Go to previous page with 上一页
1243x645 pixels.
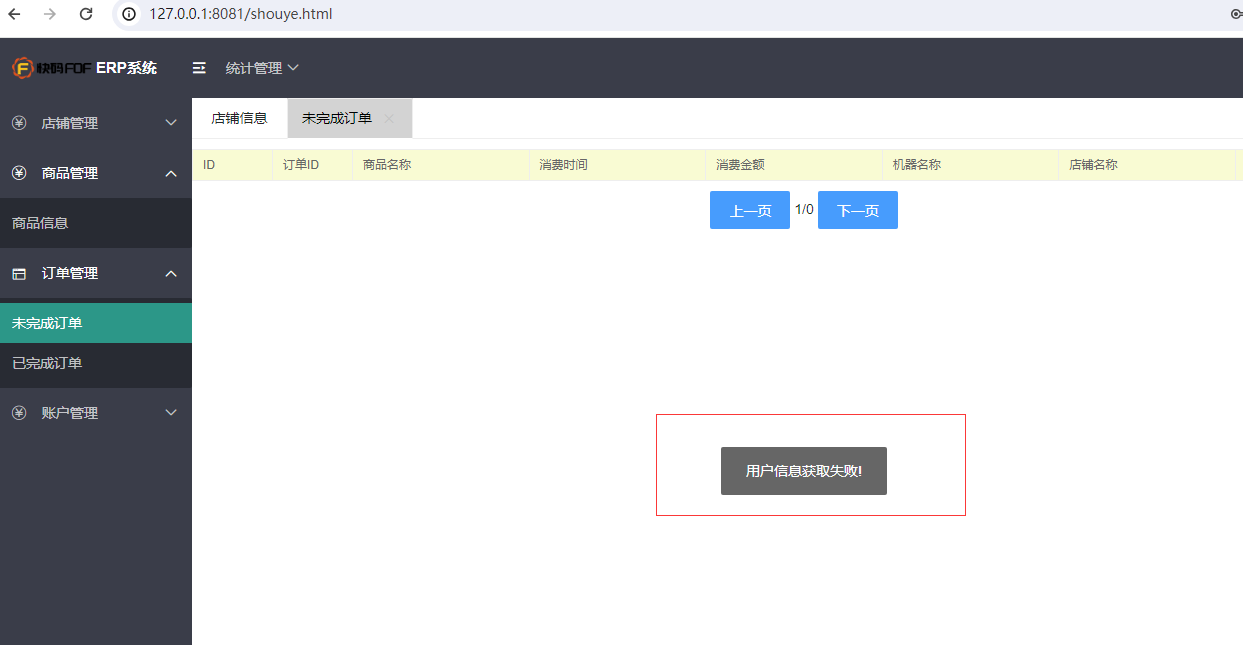750,210
